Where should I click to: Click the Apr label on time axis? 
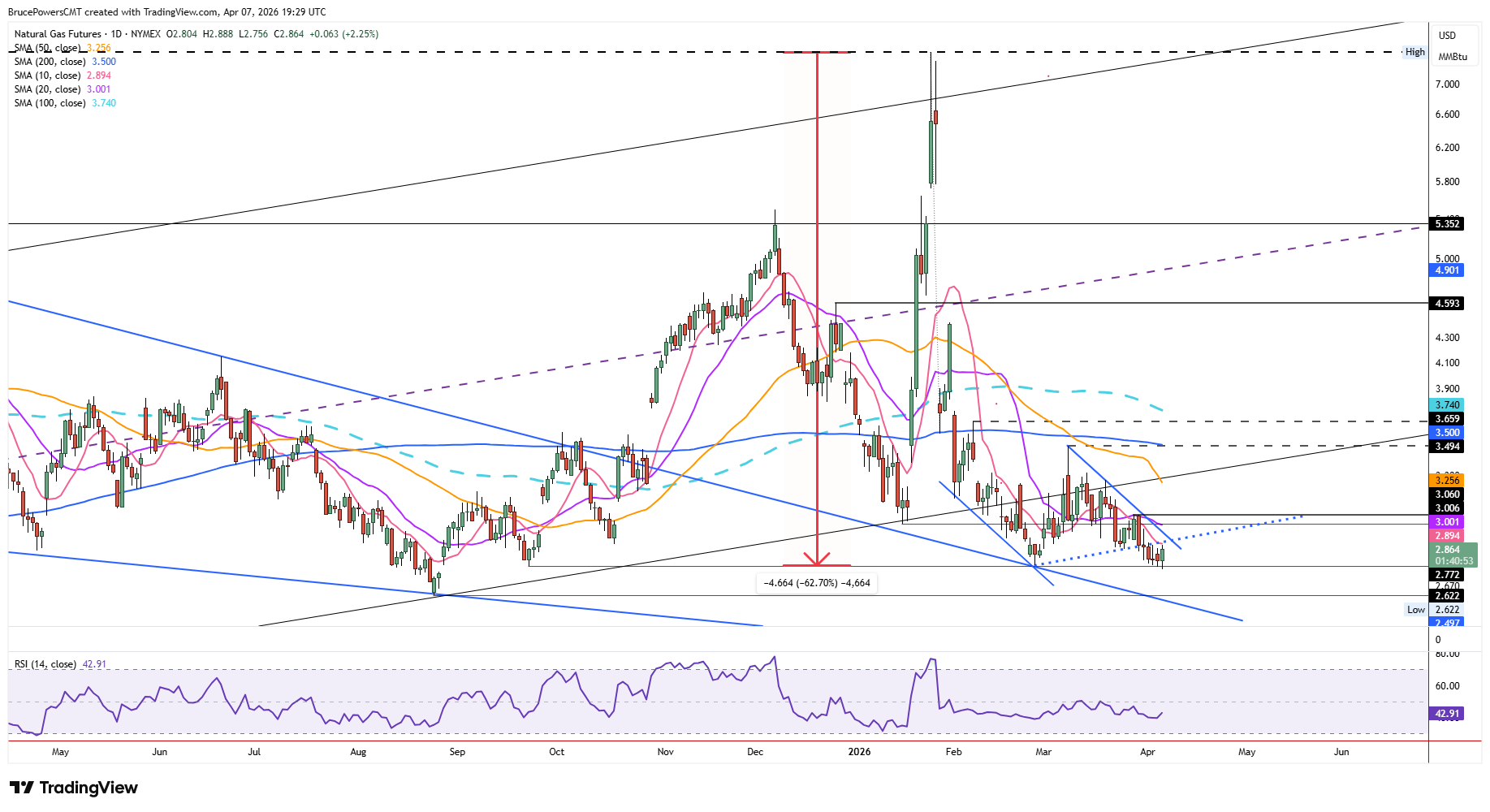click(1147, 752)
